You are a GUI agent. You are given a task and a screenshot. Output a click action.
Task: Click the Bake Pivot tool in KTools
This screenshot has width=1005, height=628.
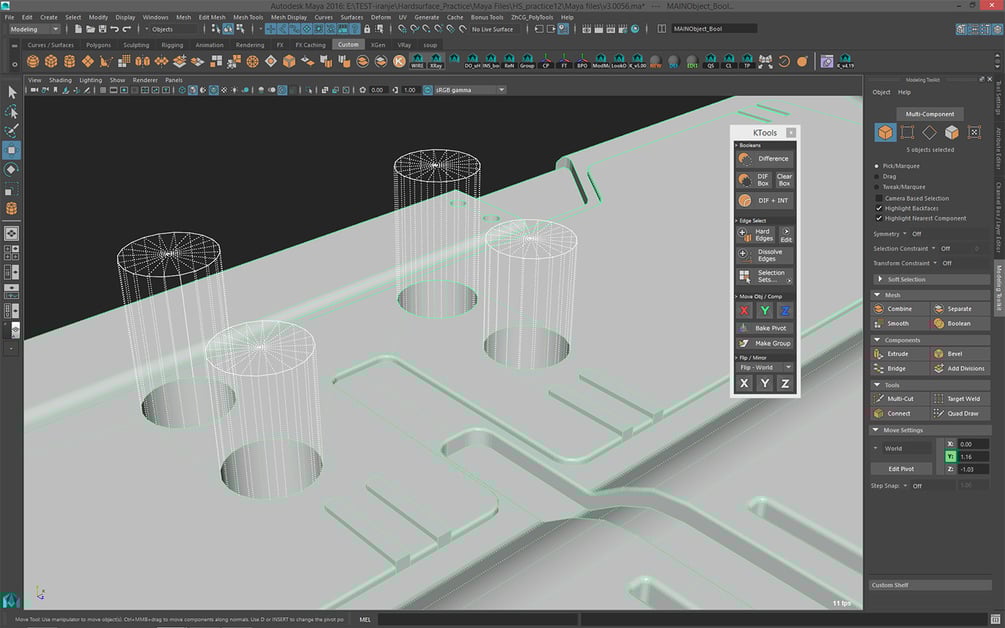pos(764,328)
